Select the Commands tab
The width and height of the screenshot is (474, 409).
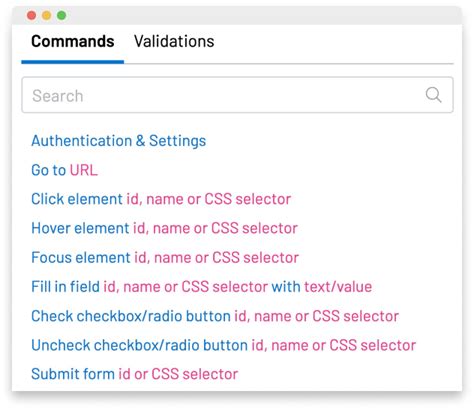click(x=73, y=42)
